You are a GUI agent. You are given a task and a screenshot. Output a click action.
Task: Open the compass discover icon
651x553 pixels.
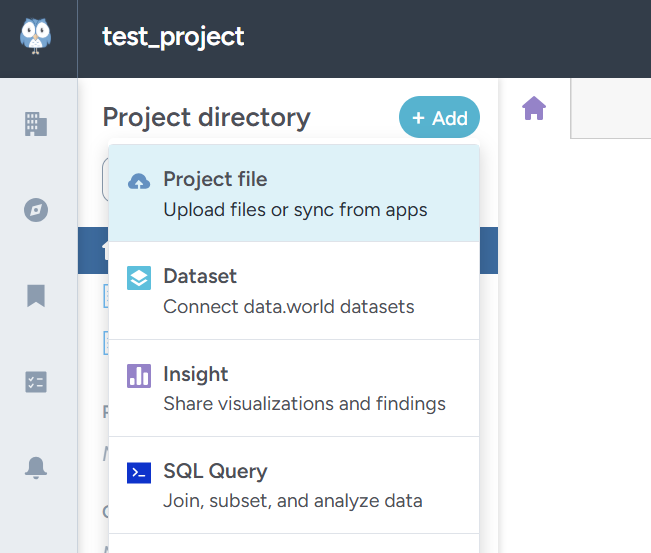[x=36, y=210]
